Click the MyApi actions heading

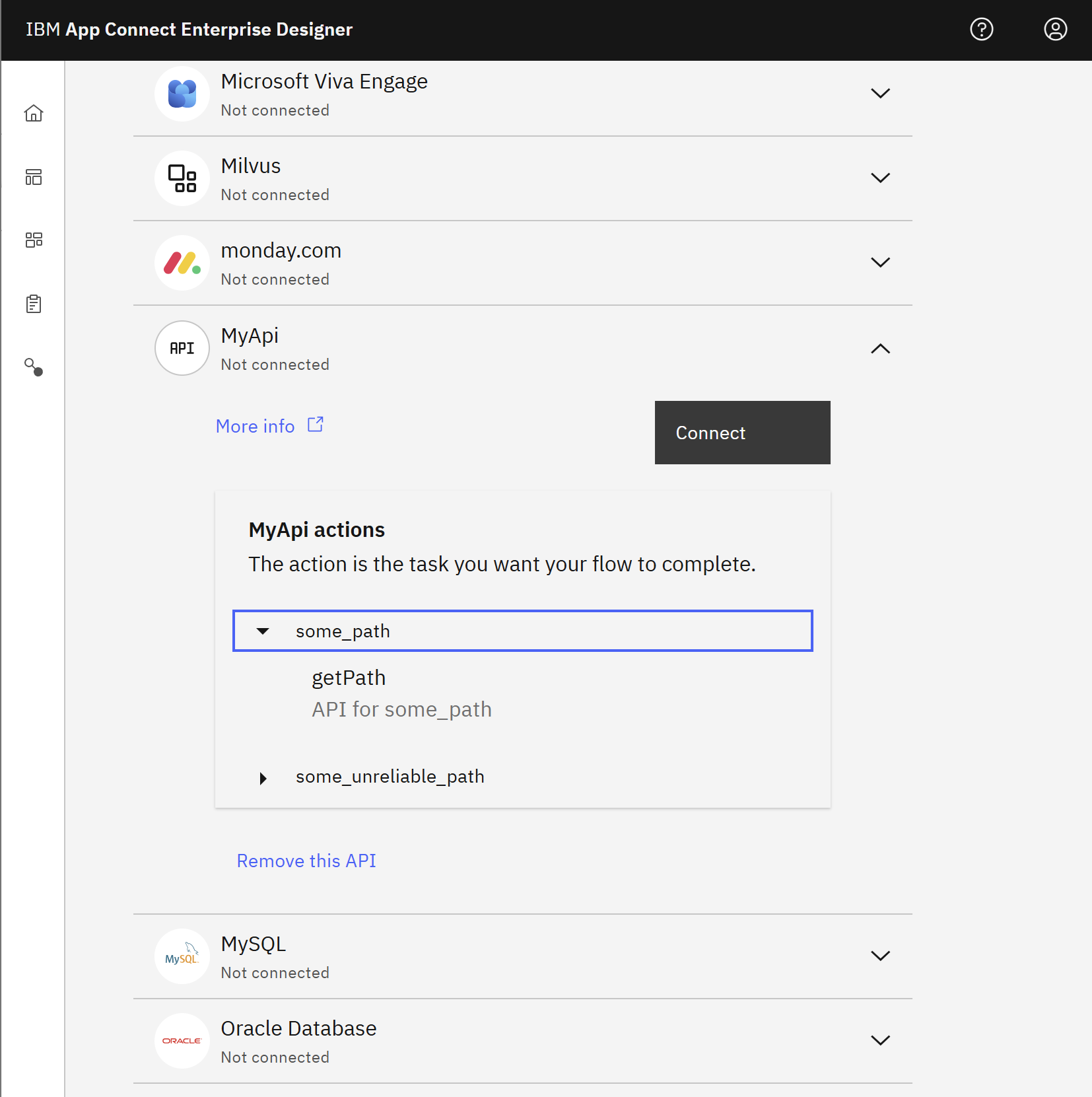pyautogui.click(x=317, y=530)
